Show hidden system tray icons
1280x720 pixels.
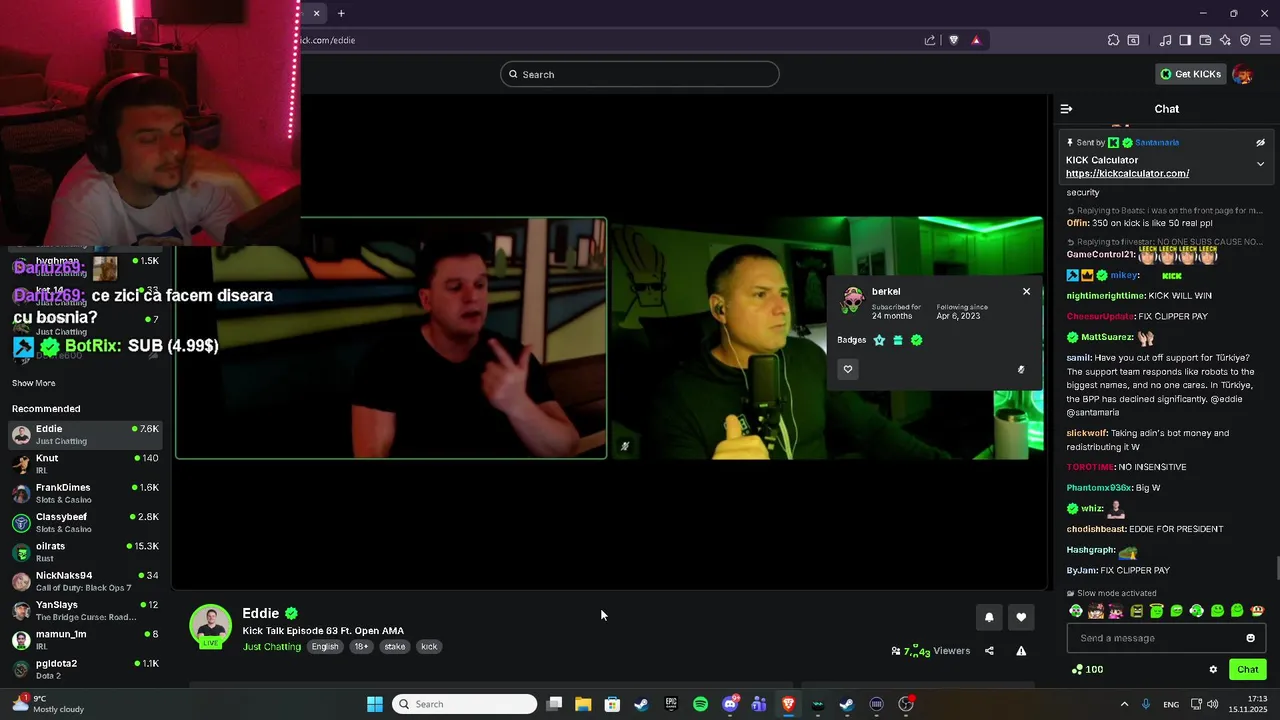[1124, 704]
